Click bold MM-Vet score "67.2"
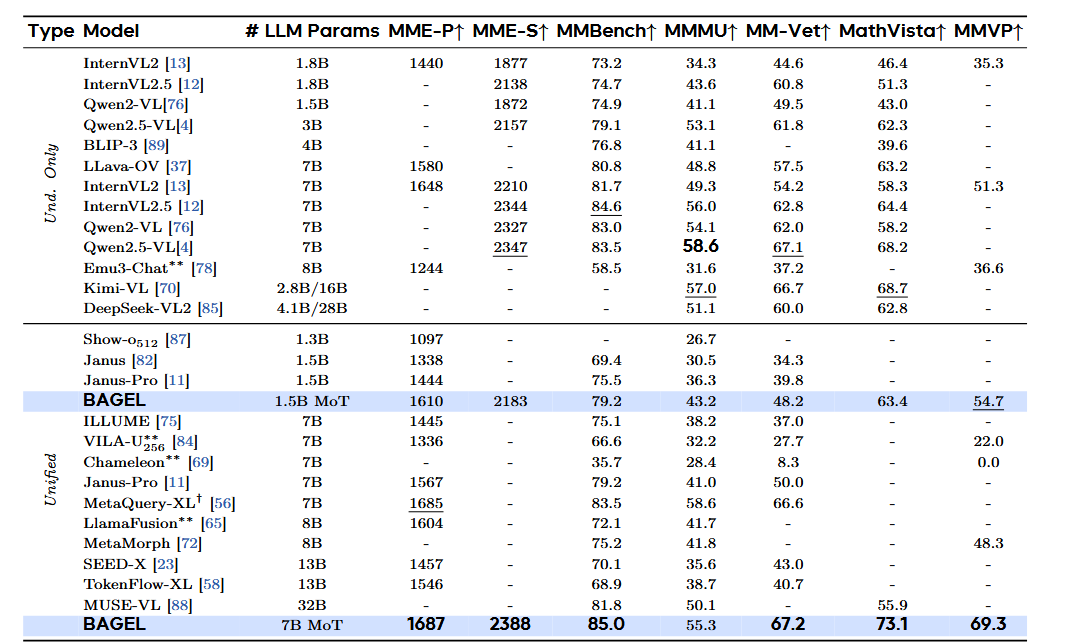Image resolution: width=1075 pixels, height=644 pixels. click(788, 624)
